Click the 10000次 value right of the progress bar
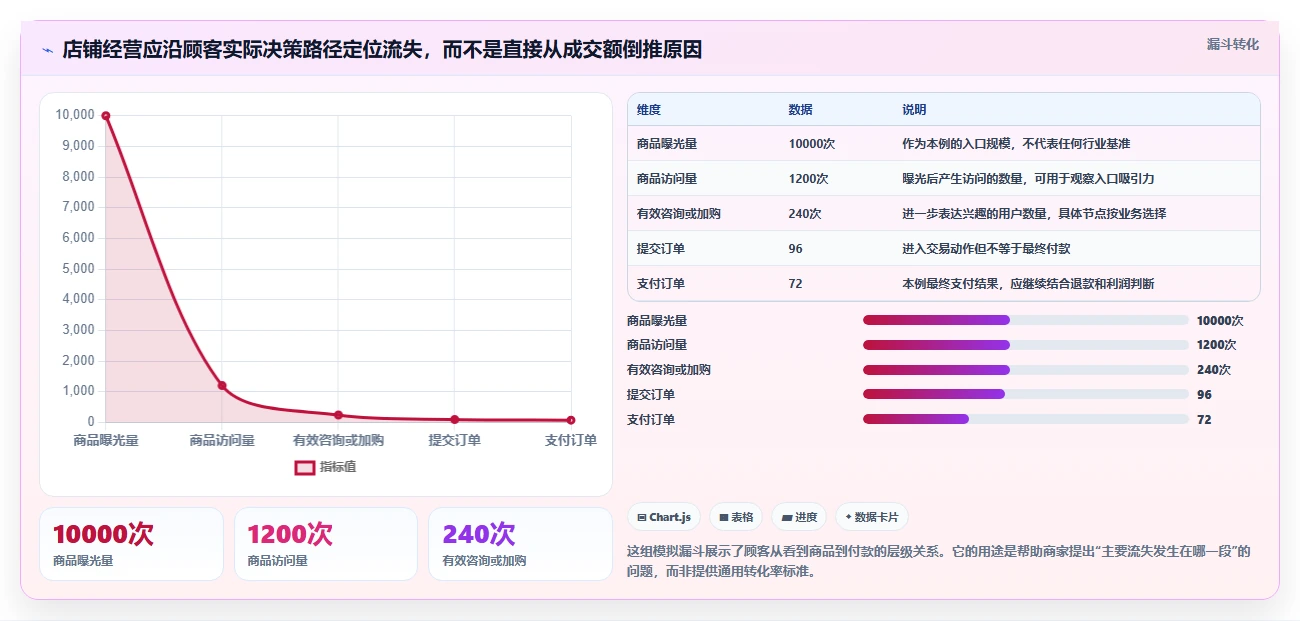This screenshot has width=1300, height=621. point(1220,321)
